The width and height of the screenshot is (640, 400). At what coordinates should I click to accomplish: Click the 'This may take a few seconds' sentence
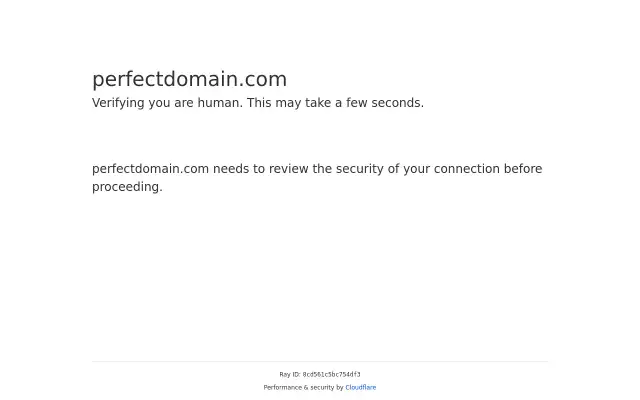[335, 103]
